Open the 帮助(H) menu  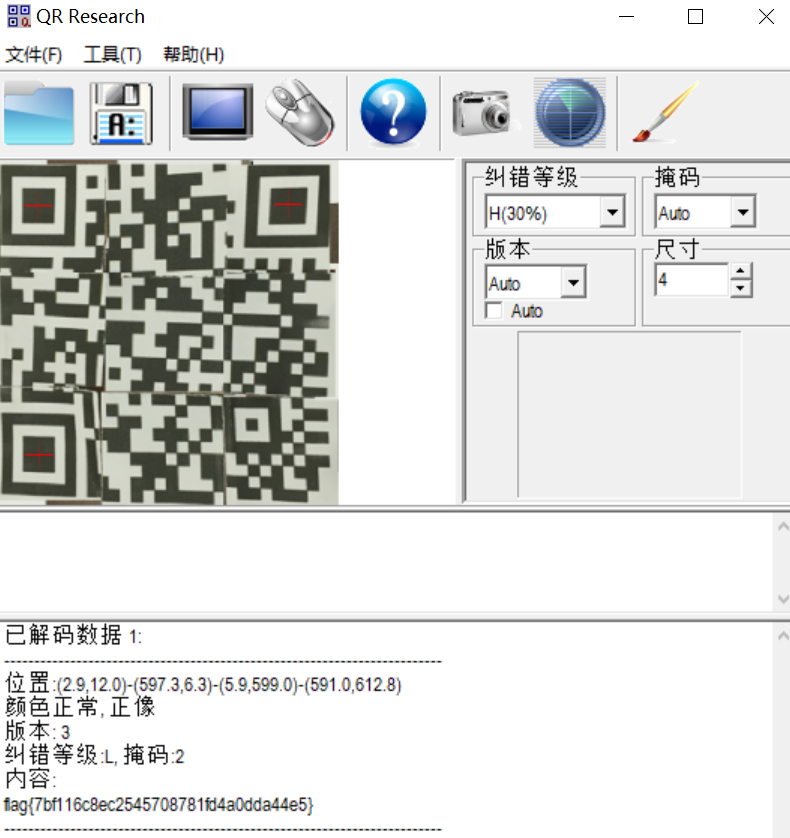tap(193, 55)
